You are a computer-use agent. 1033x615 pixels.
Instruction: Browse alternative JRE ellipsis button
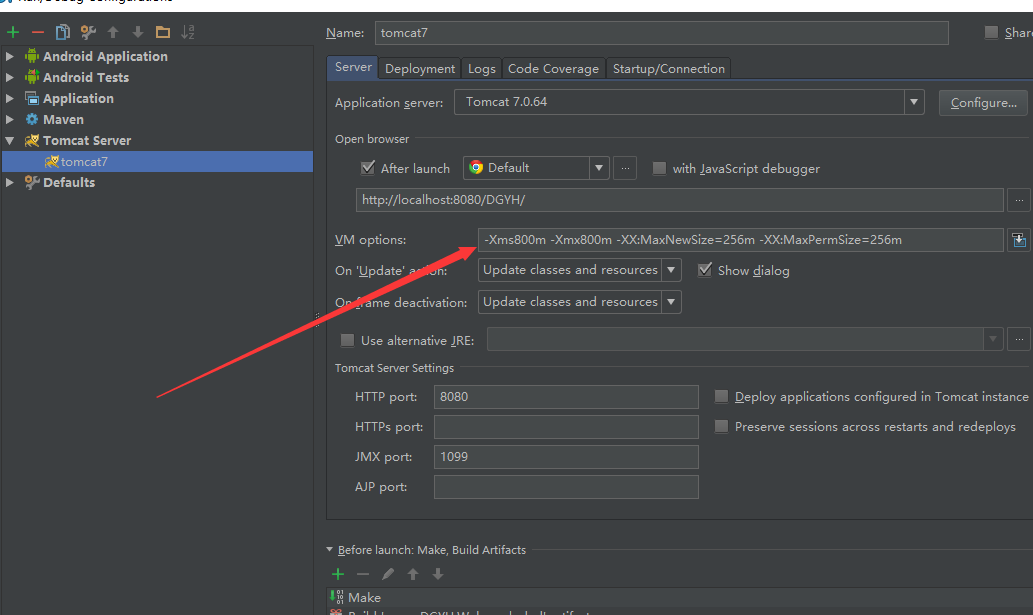point(1019,340)
